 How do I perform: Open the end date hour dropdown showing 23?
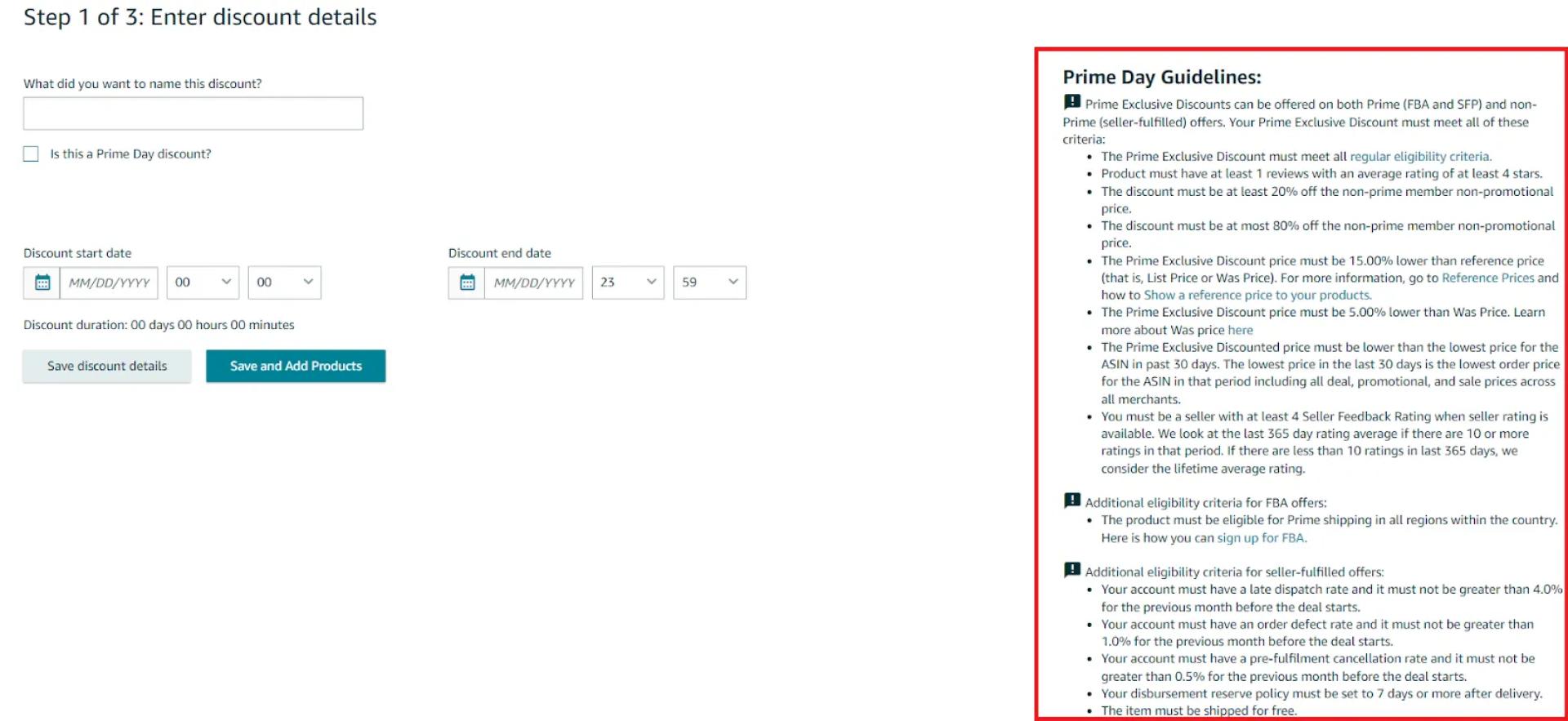click(x=627, y=283)
